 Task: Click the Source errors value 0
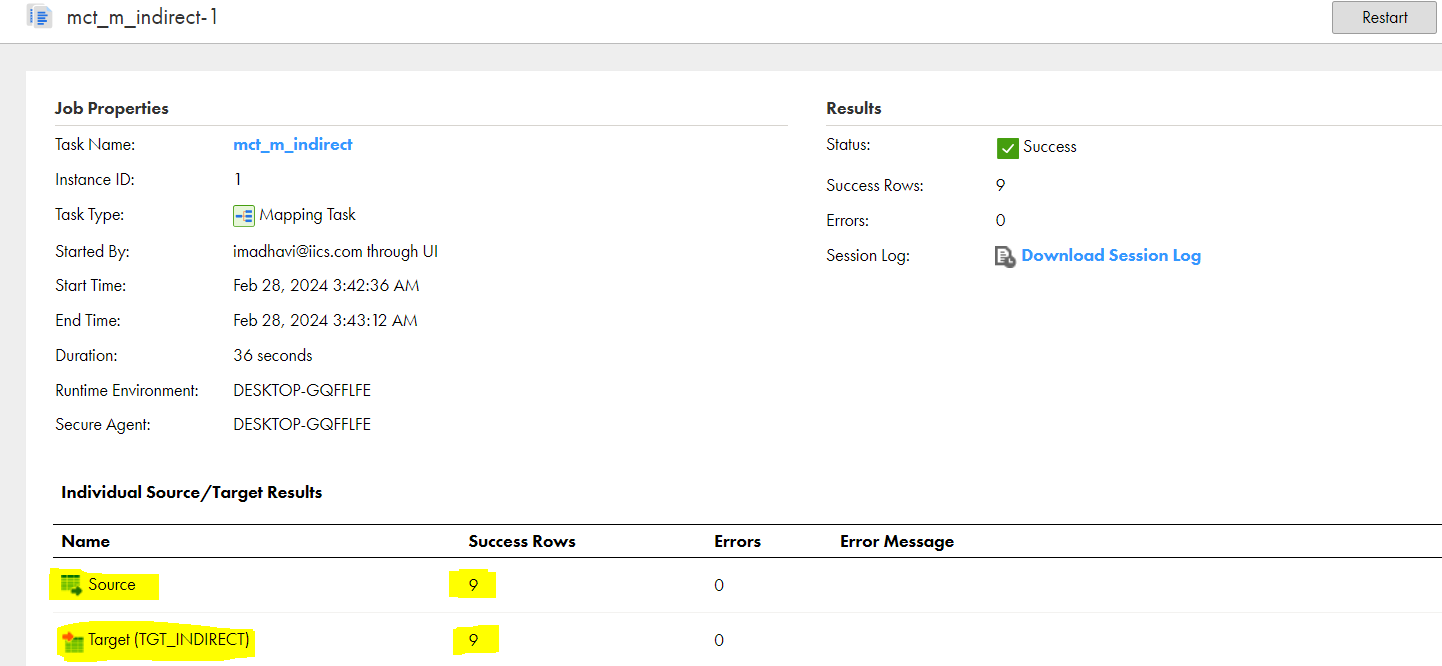pos(719,585)
